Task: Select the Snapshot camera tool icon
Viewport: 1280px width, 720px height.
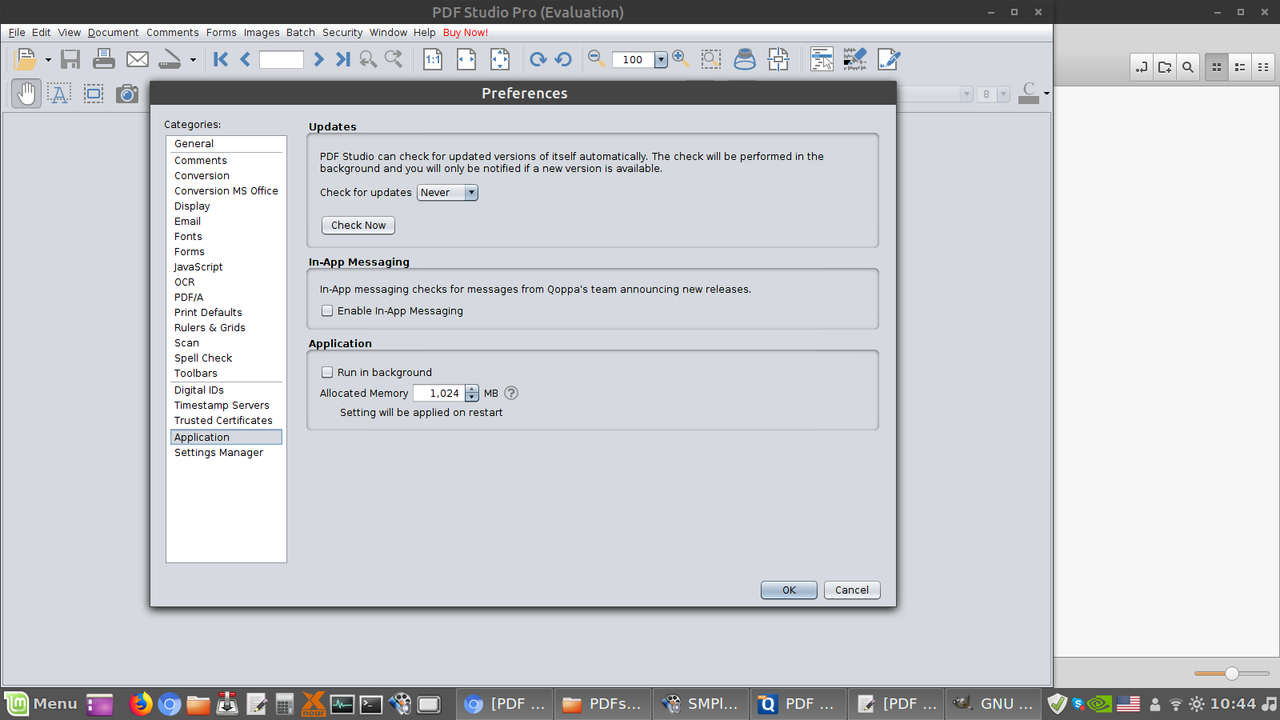Action: pyautogui.click(x=127, y=94)
